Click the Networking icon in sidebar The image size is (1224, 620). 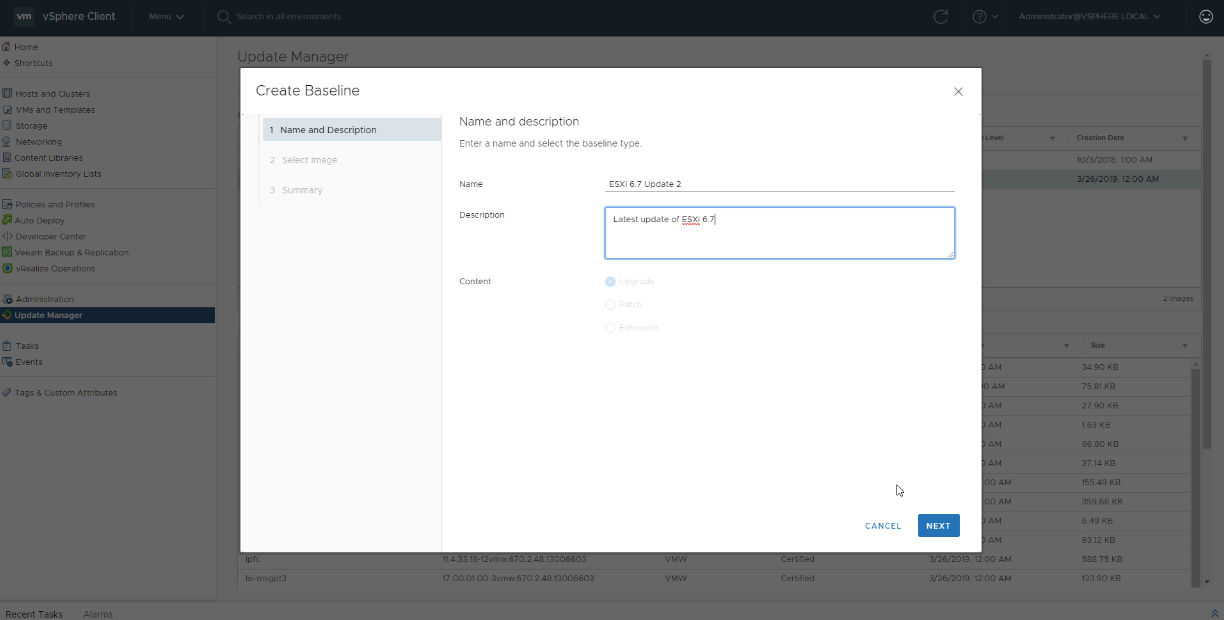pos(7,142)
